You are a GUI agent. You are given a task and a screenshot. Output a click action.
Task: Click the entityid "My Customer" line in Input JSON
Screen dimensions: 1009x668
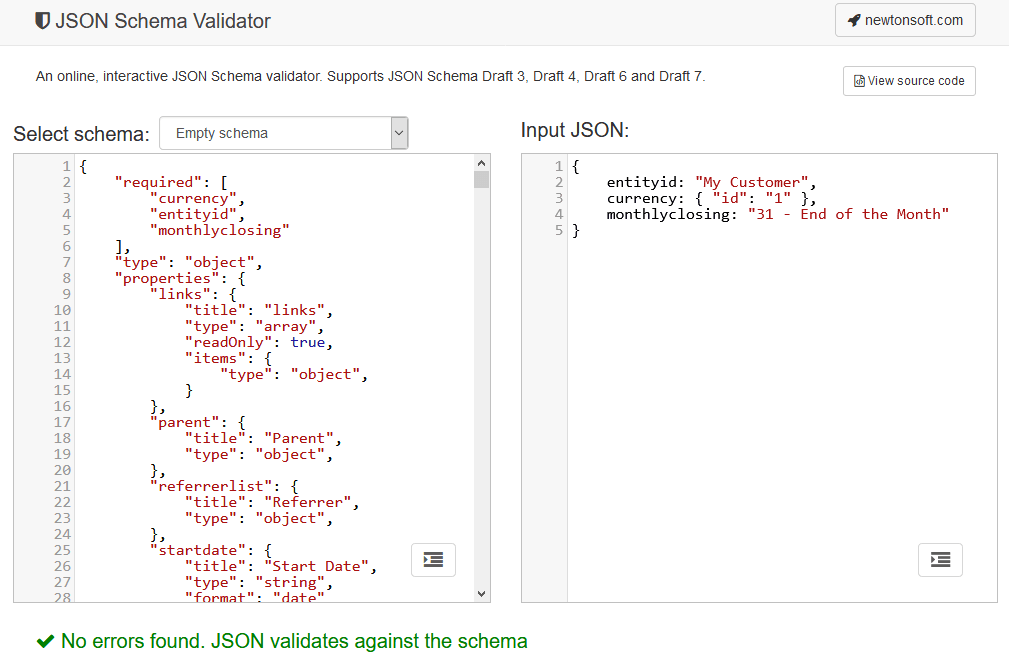711,182
